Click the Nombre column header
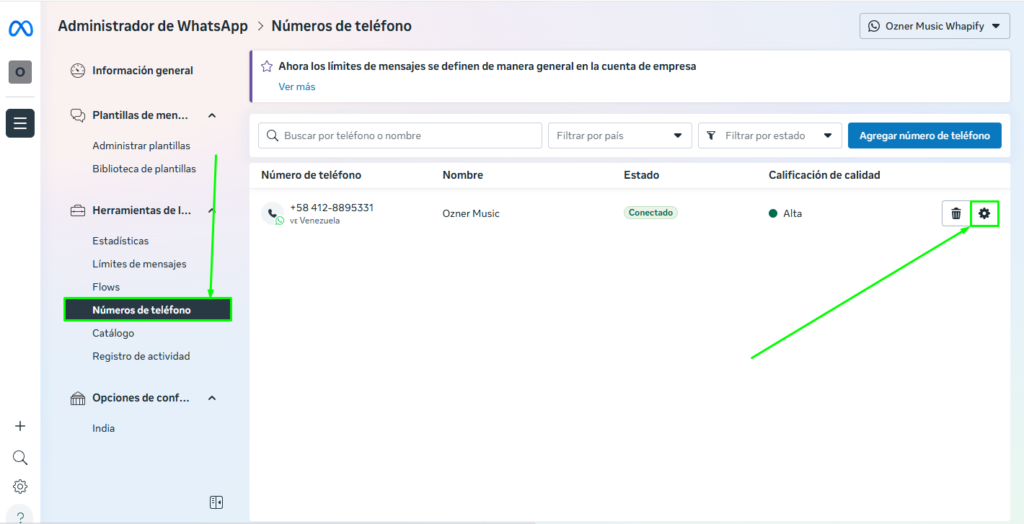 (463, 175)
